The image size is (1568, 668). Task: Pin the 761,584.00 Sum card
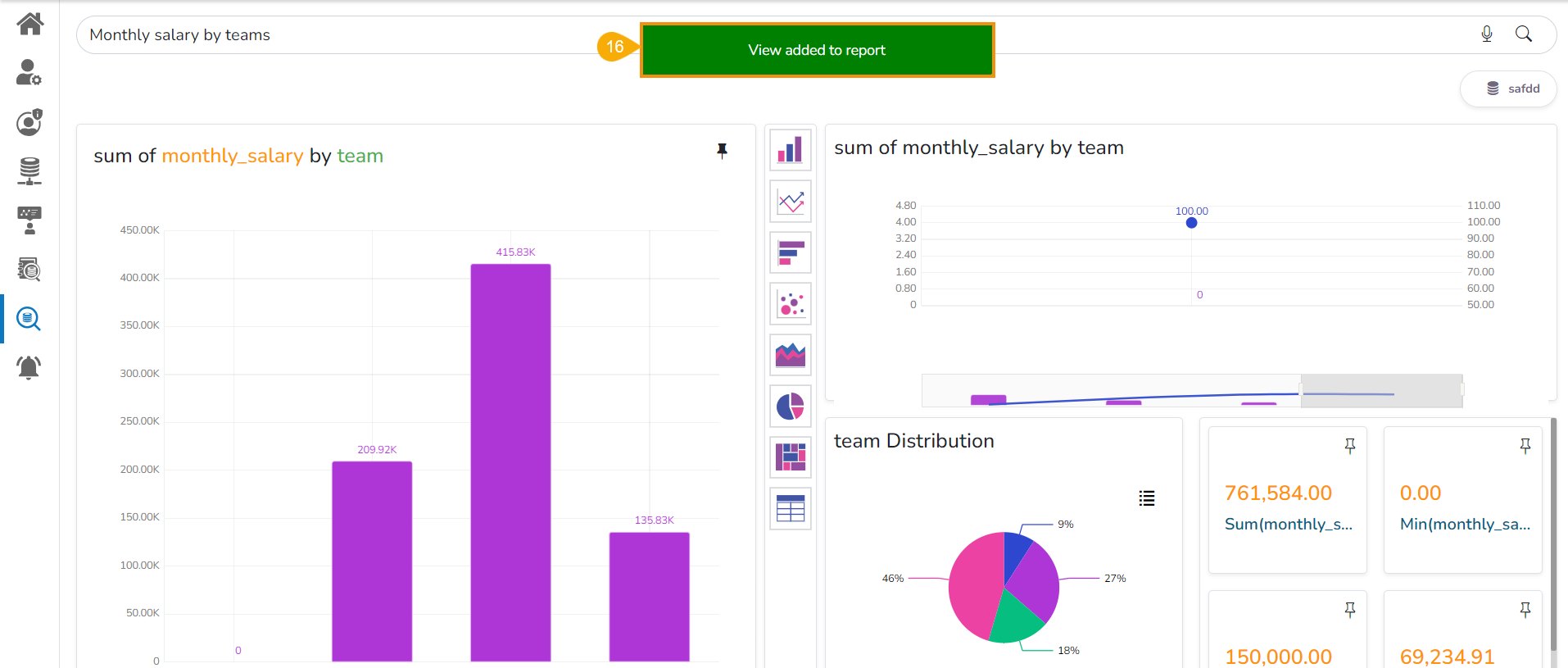[x=1349, y=446]
